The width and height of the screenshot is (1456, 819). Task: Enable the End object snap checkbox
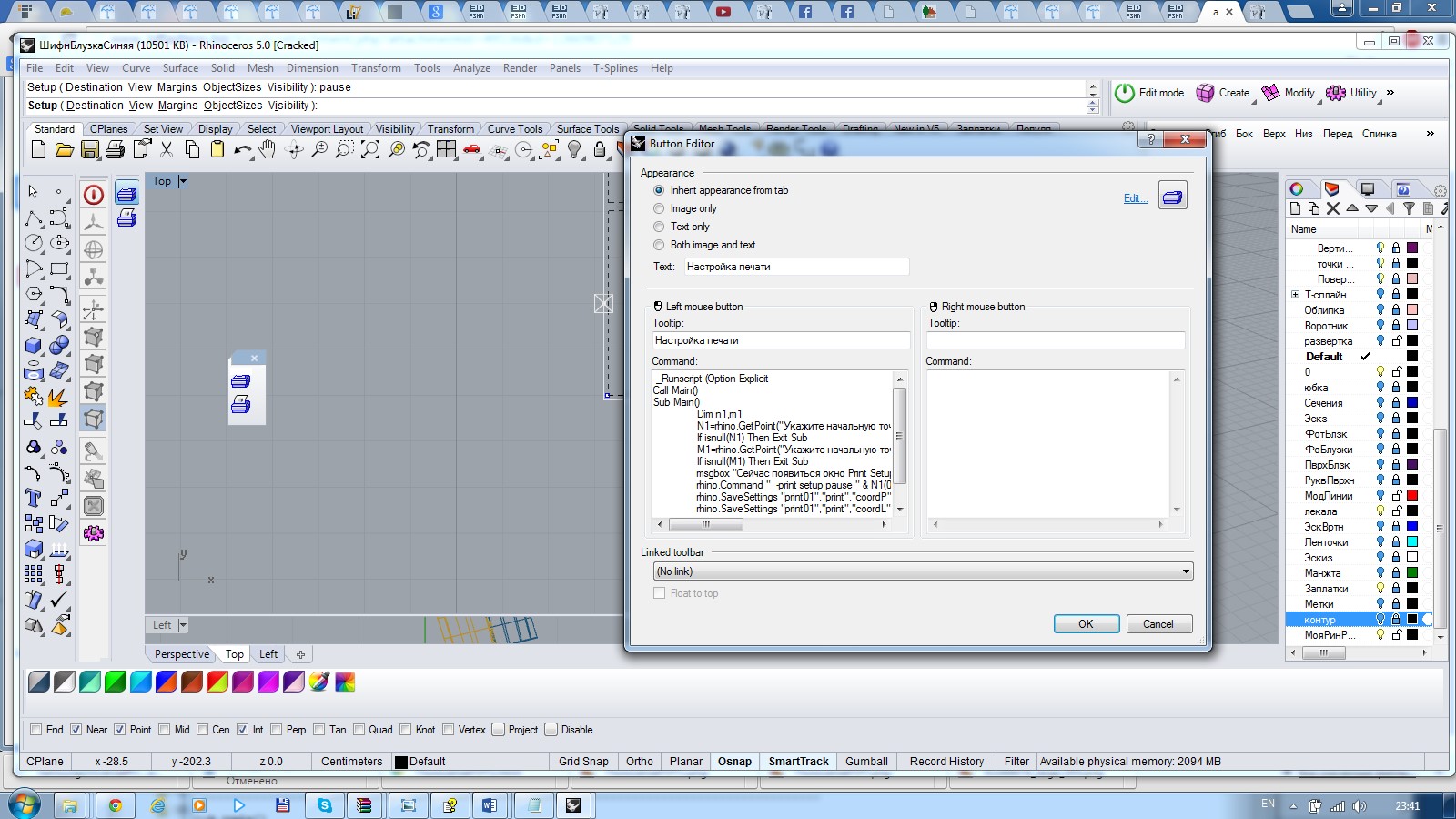(36, 730)
